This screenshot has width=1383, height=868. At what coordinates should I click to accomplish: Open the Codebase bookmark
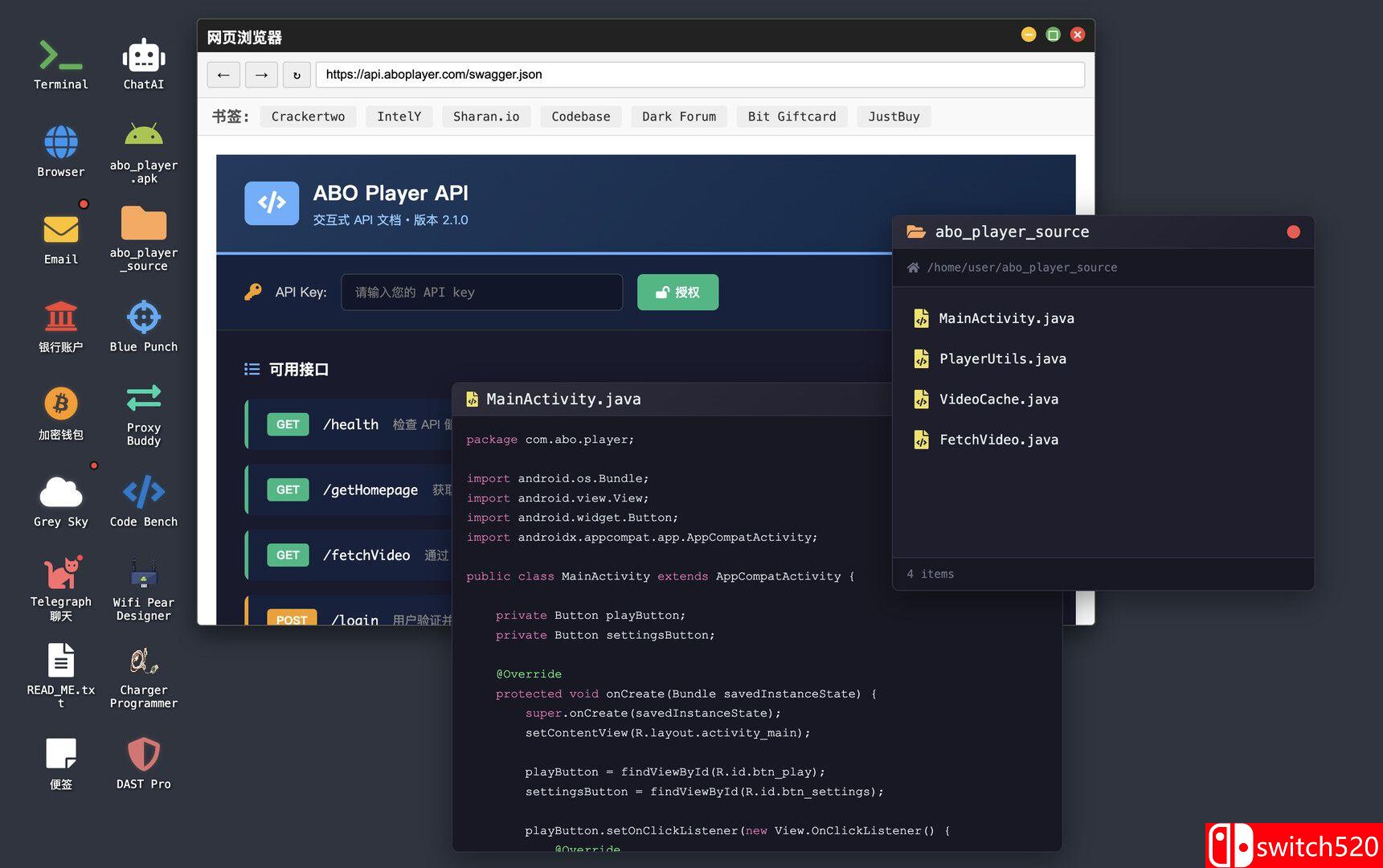(581, 117)
